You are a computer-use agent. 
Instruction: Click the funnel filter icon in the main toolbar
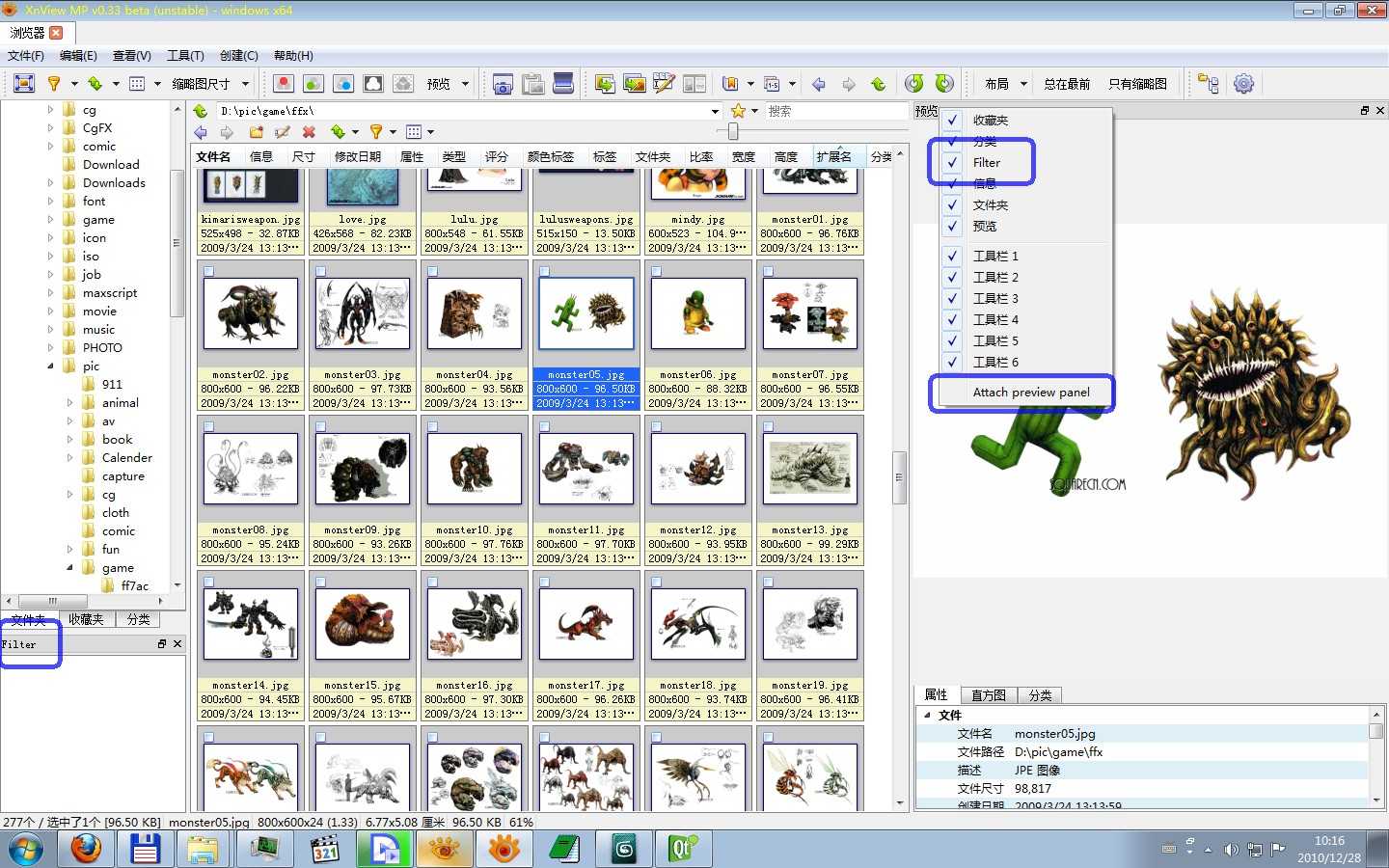(x=54, y=84)
